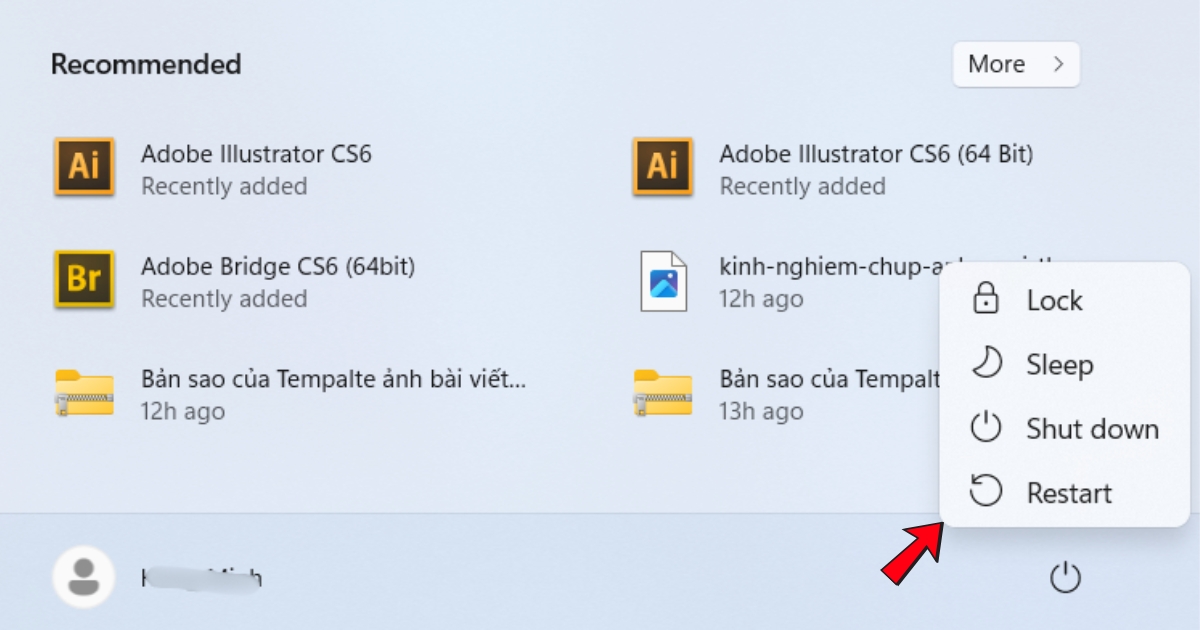Click the More button

(x=1016, y=63)
